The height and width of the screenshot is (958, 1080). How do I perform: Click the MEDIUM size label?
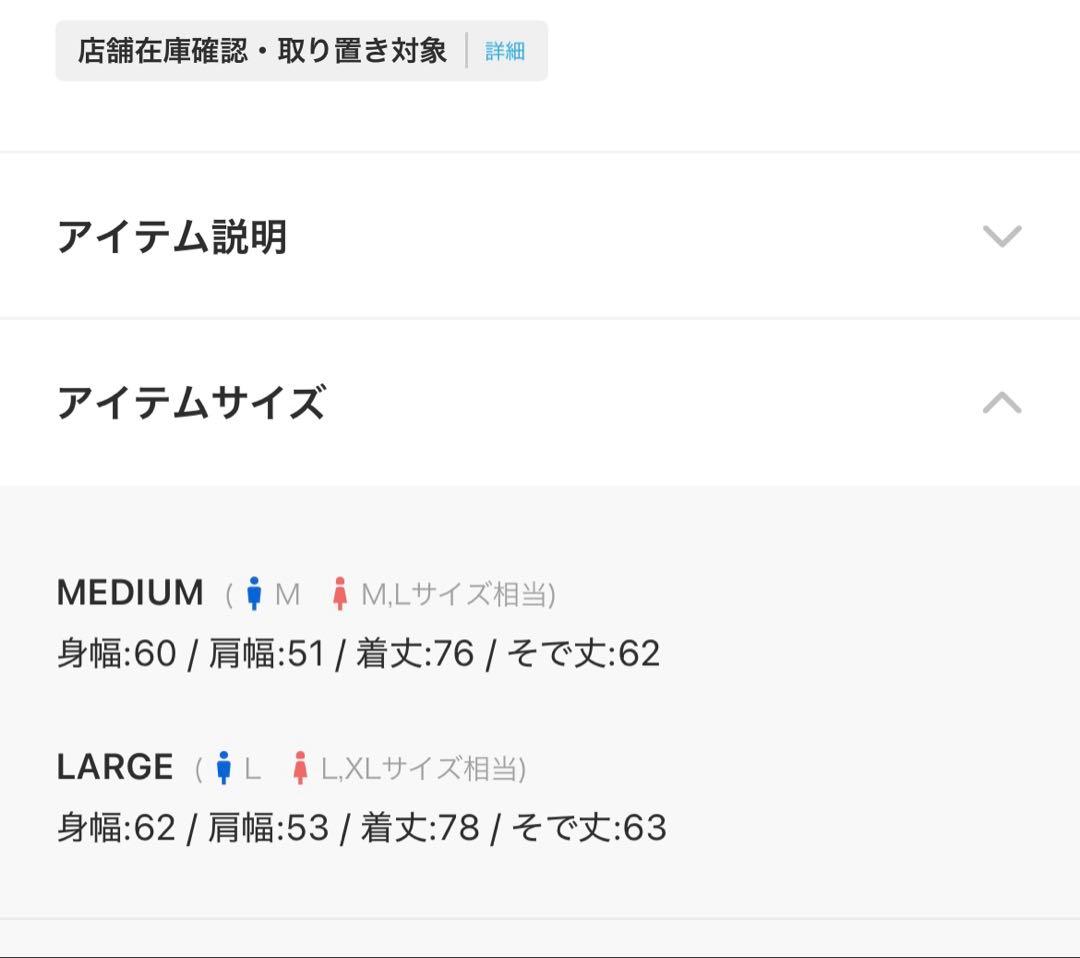coord(130,593)
